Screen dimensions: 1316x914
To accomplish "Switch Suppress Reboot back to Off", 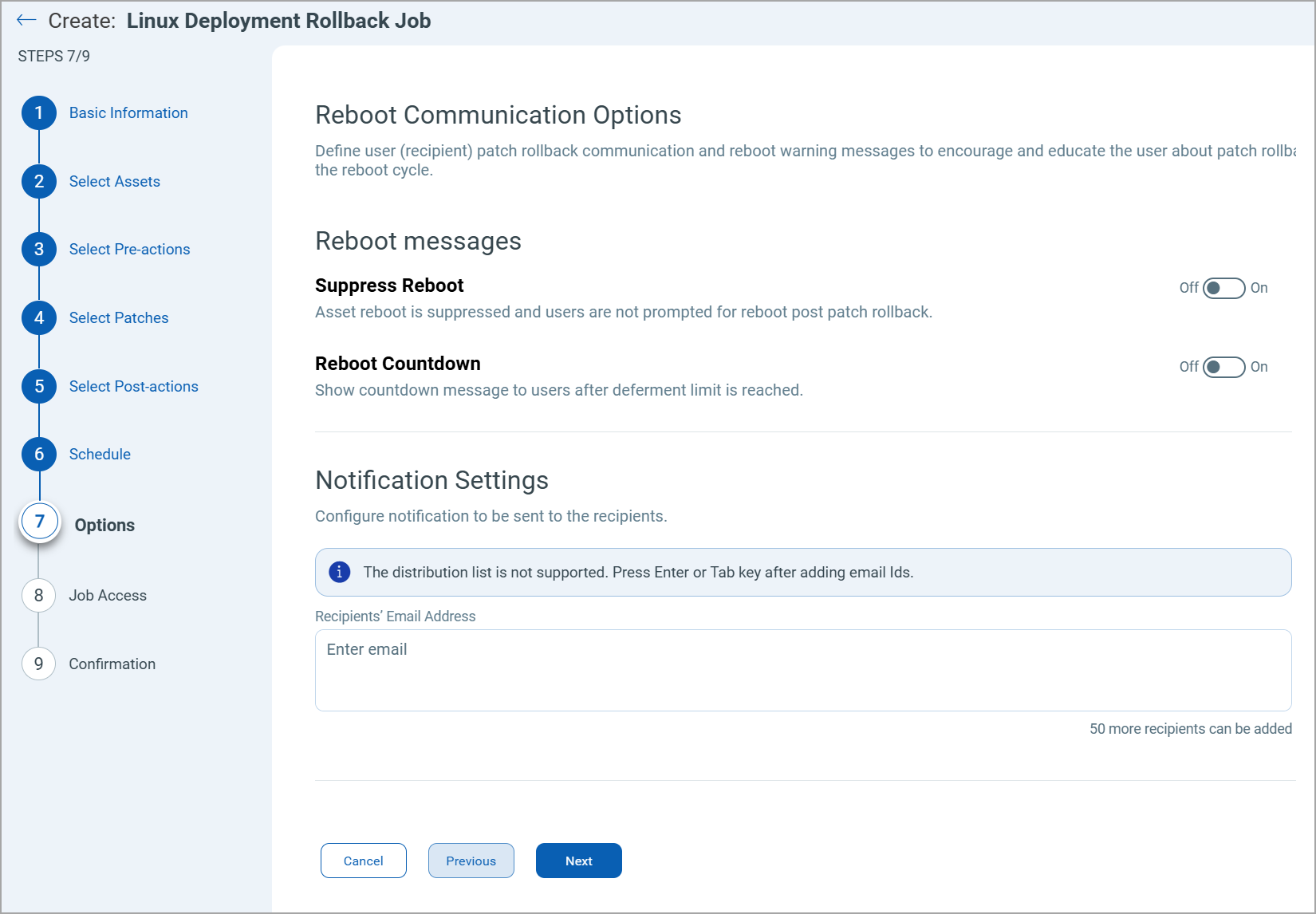I will point(1223,288).
